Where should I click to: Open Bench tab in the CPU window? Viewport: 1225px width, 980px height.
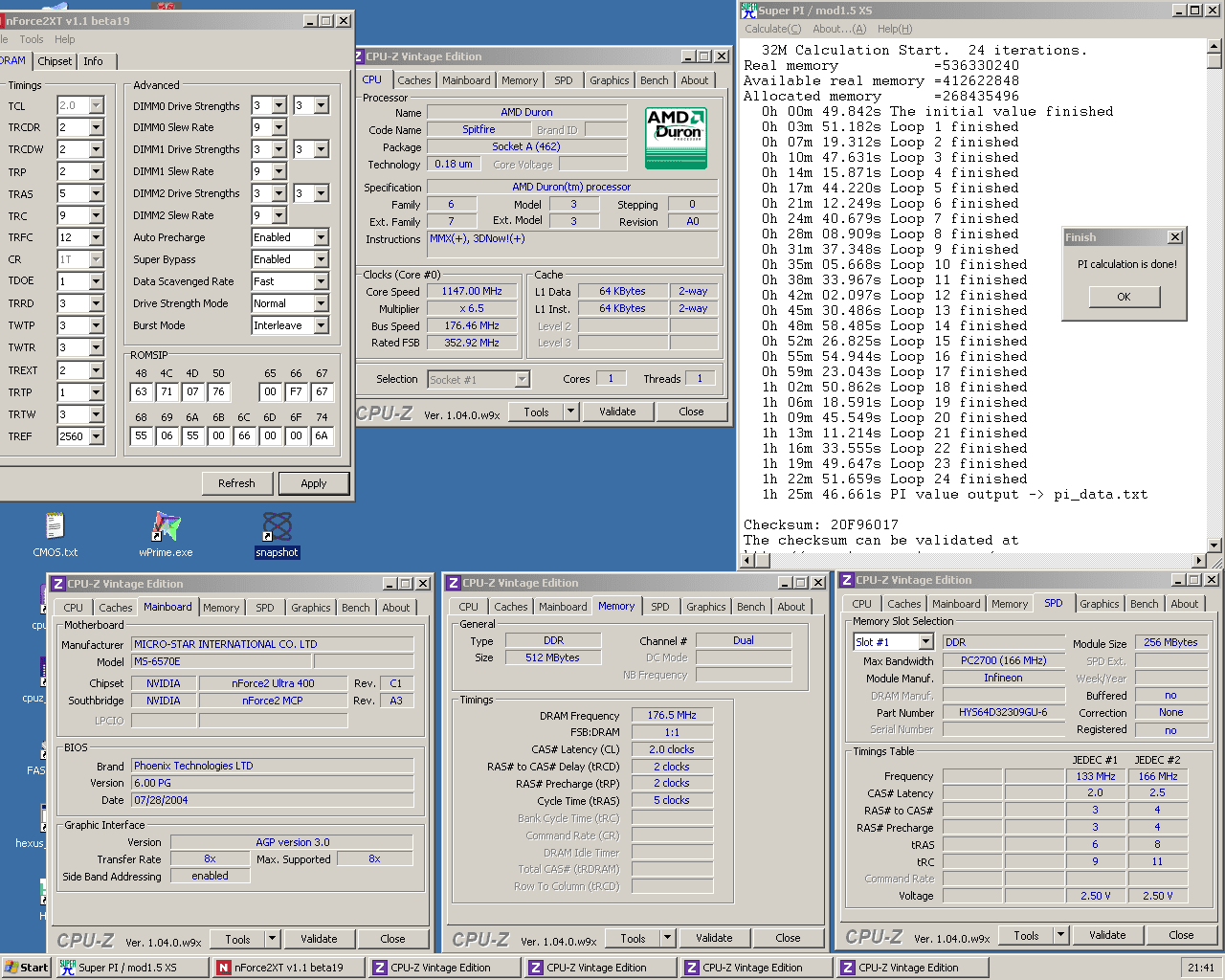click(655, 80)
